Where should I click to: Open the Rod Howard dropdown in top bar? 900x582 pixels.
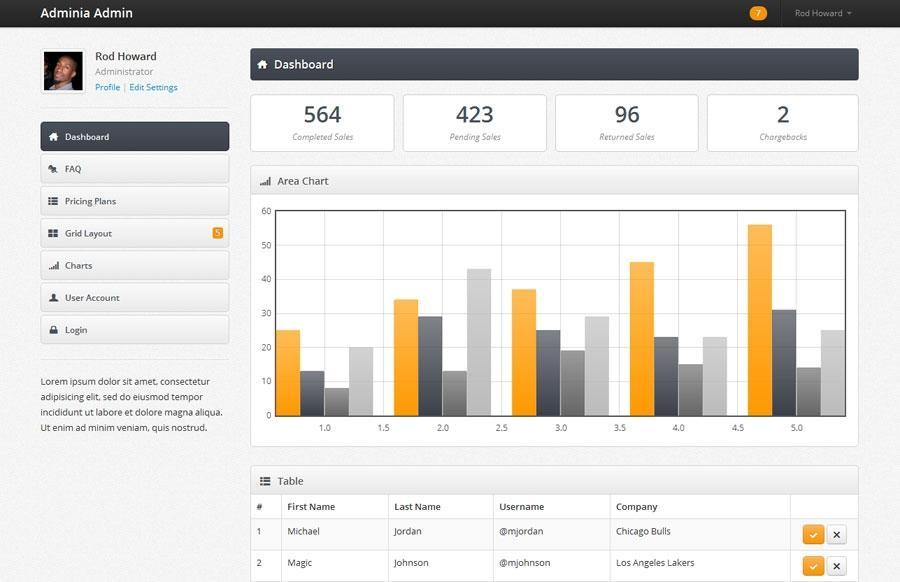pos(823,13)
